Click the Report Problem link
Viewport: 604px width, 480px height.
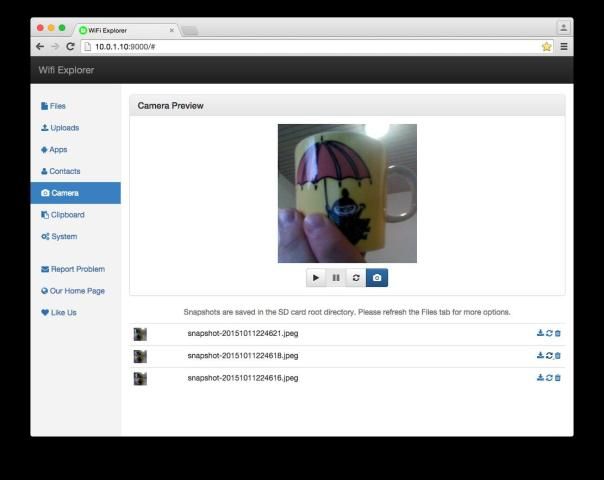coord(77,269)
